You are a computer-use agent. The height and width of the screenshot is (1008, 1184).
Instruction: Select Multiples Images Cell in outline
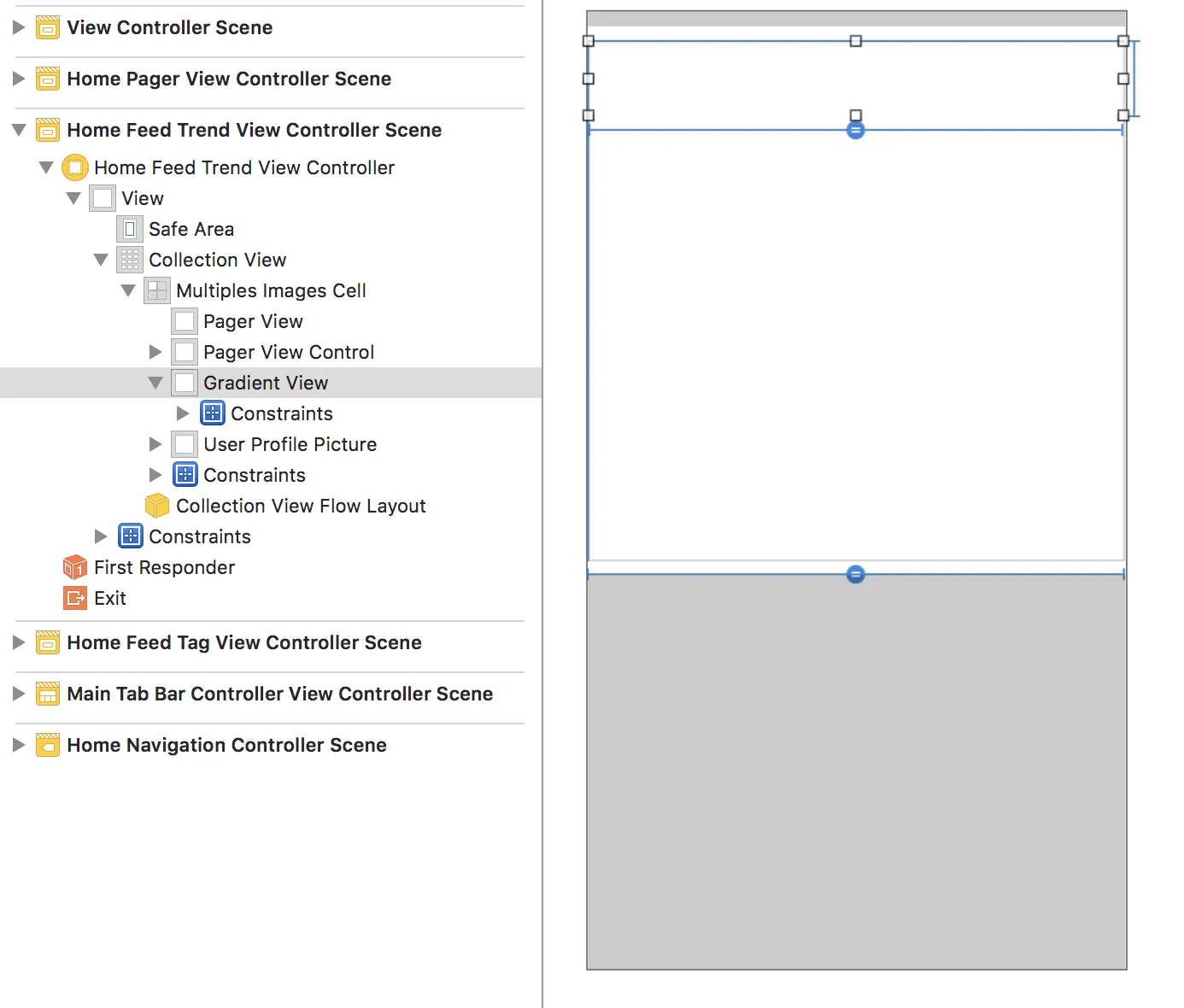271,290
